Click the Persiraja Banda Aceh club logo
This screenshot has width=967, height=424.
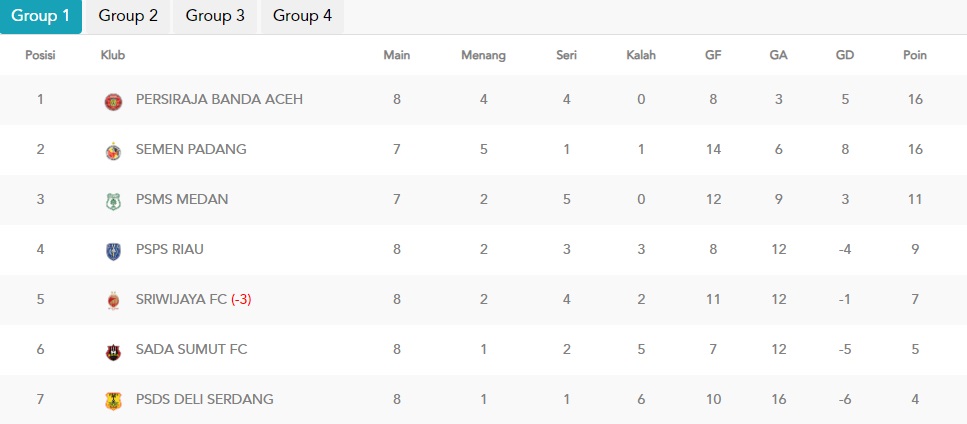[x=113, y=101]
